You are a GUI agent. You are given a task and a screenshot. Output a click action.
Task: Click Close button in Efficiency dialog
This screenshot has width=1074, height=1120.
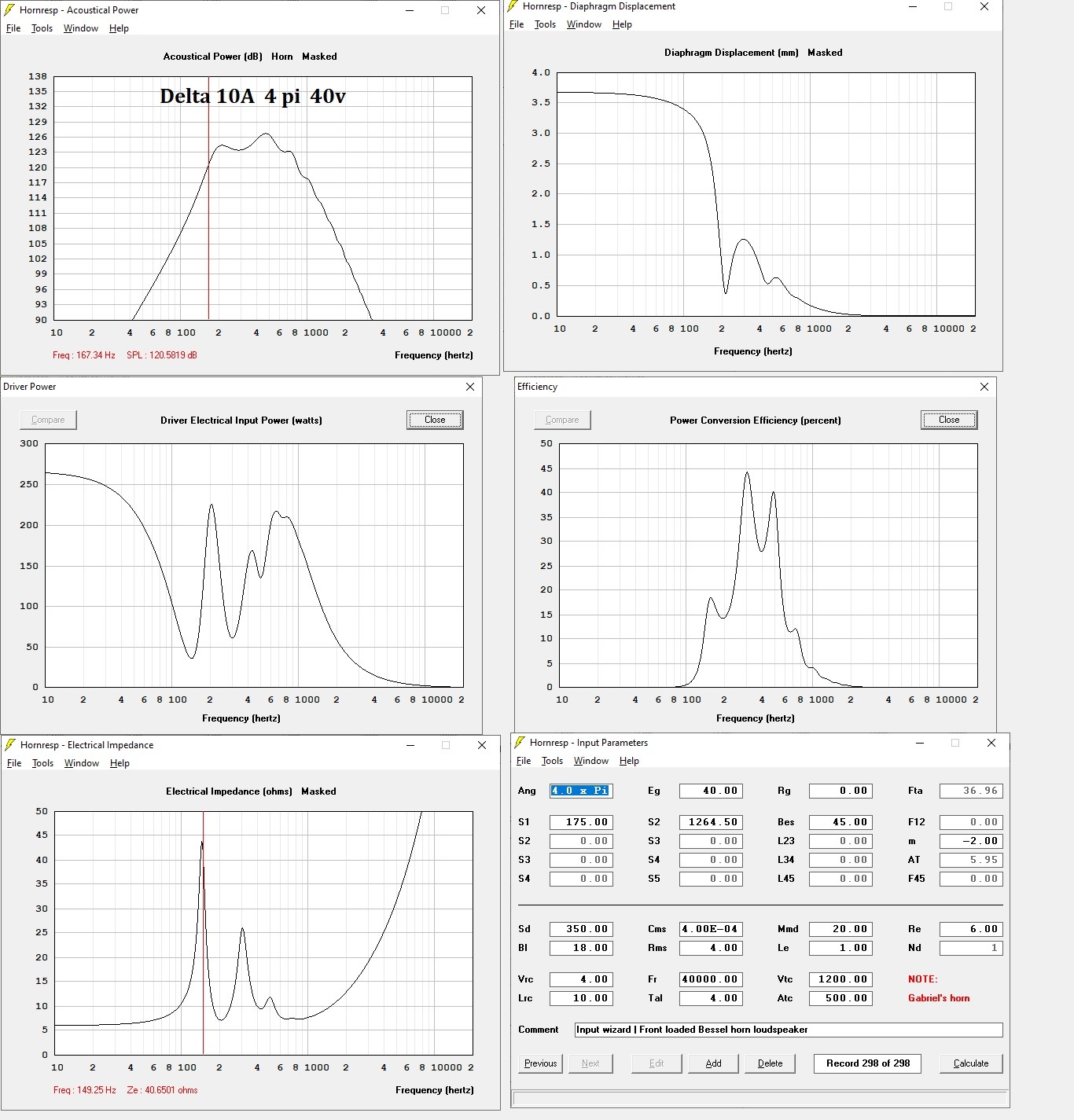tap(949, 420)
